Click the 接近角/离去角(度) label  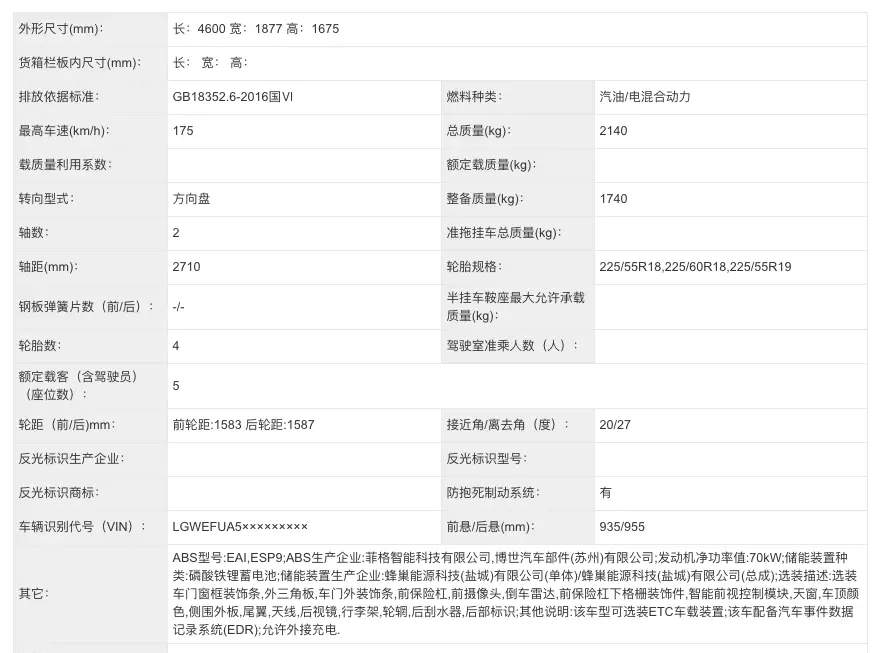(508, 425)
